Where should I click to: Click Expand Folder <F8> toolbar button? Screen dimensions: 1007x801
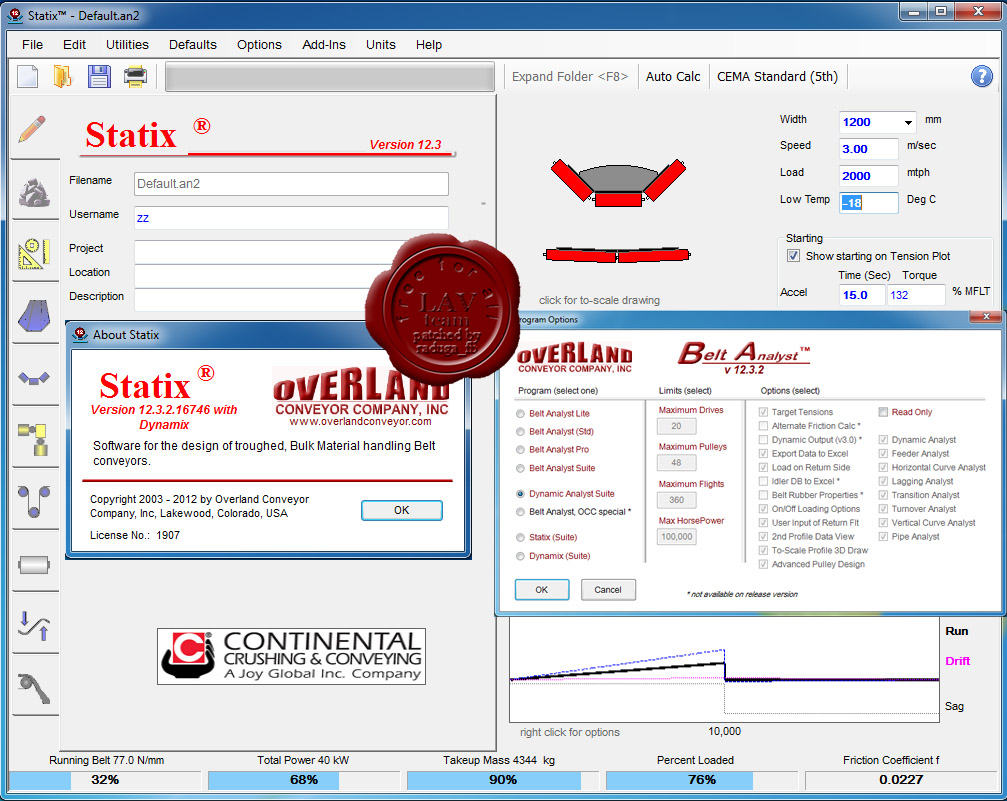[570, 76]
